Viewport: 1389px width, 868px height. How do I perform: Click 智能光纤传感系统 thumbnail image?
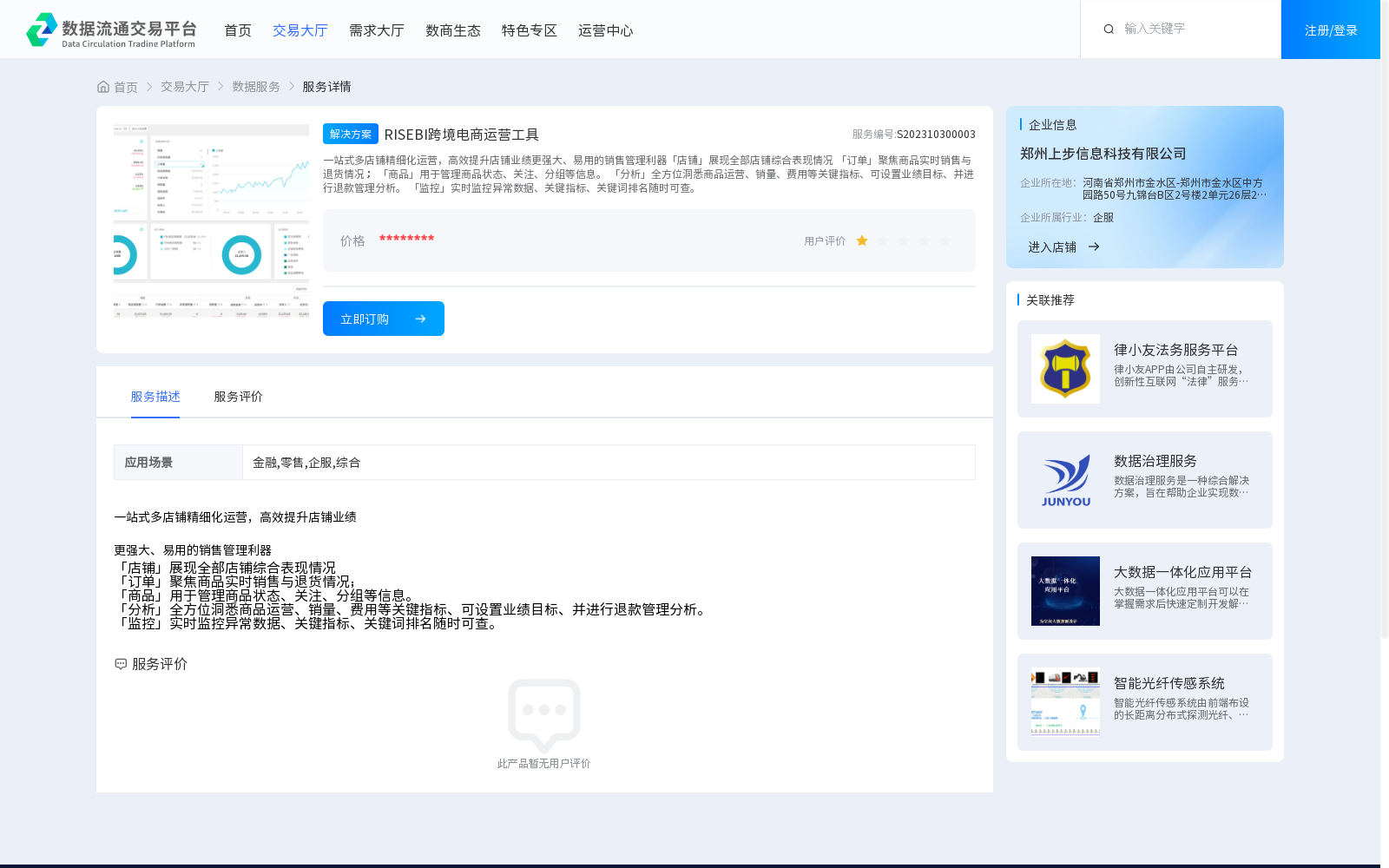click(x=1065, y=702)
